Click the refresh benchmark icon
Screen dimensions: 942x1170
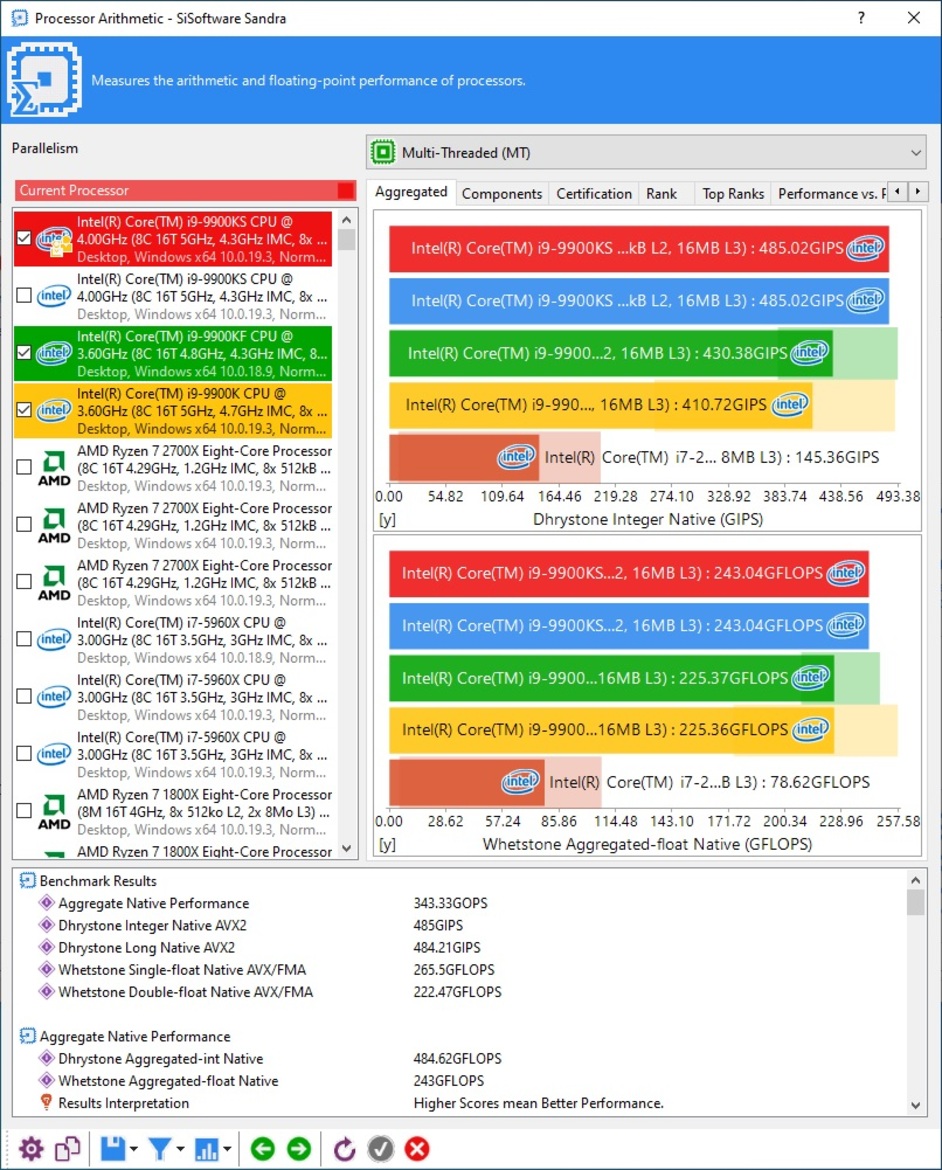tap(344, 1148)
